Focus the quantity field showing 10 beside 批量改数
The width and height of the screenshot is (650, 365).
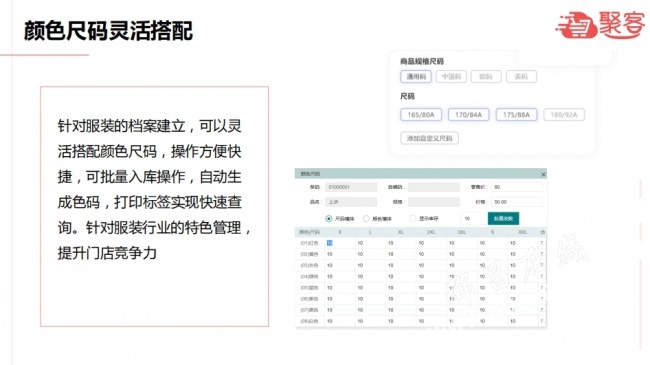(473, 219)
